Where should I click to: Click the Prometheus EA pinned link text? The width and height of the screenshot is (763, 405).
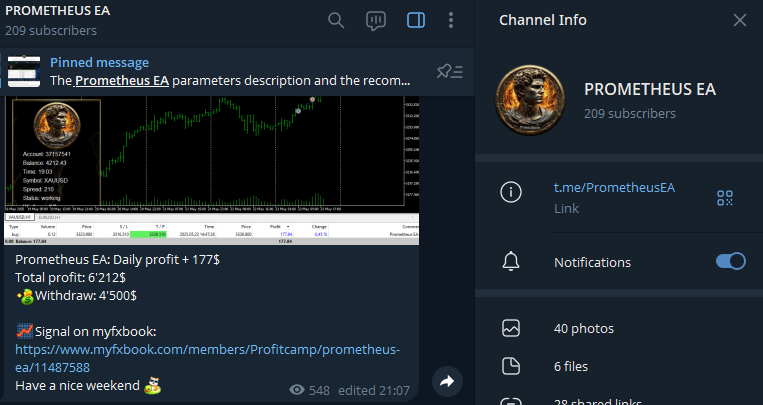pyautogui.click(x=122, y=81)
